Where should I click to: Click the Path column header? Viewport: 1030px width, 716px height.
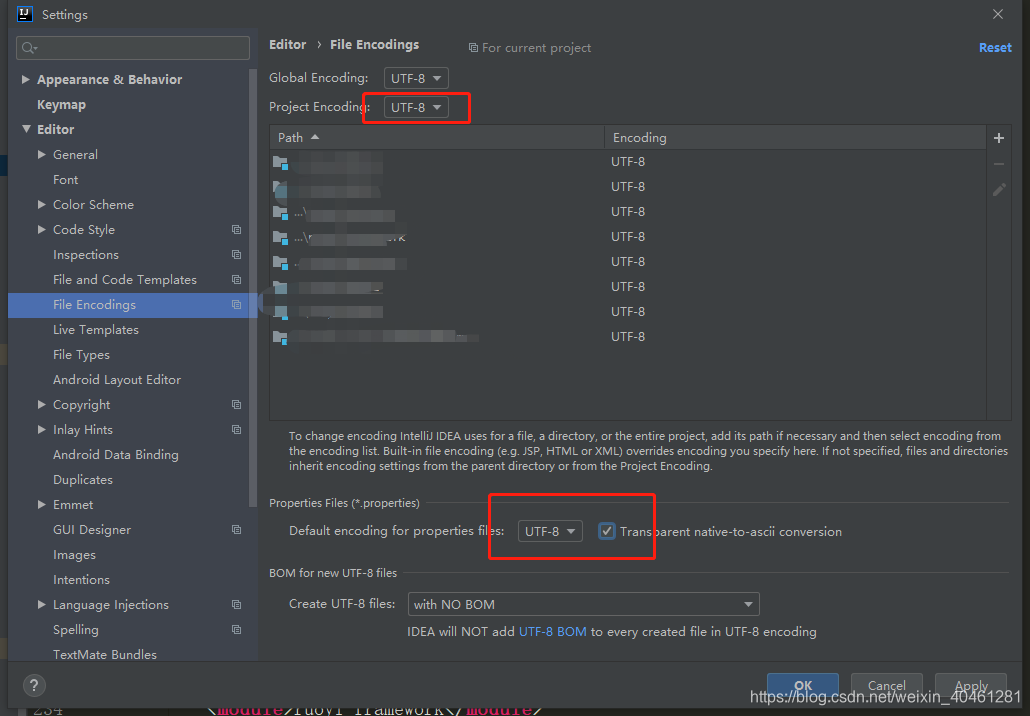click(437, 137)
